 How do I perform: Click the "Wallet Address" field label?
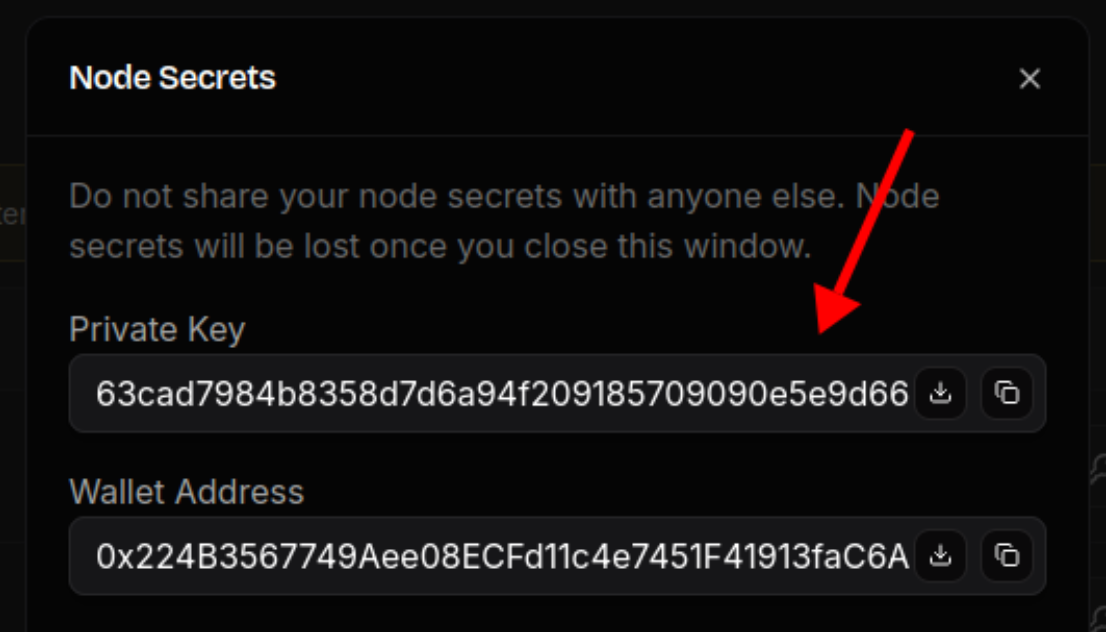(x=186, y=491)
